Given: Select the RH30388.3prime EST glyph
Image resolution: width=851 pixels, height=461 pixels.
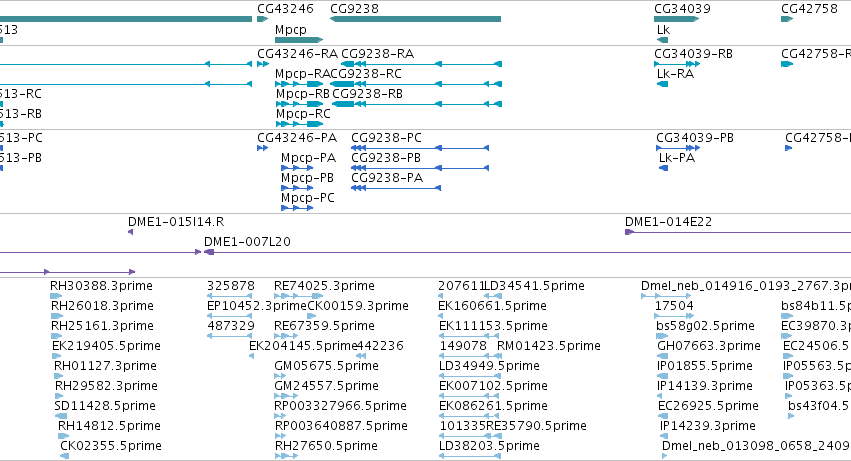Looking at the screenshot, I should coord(56,296).
